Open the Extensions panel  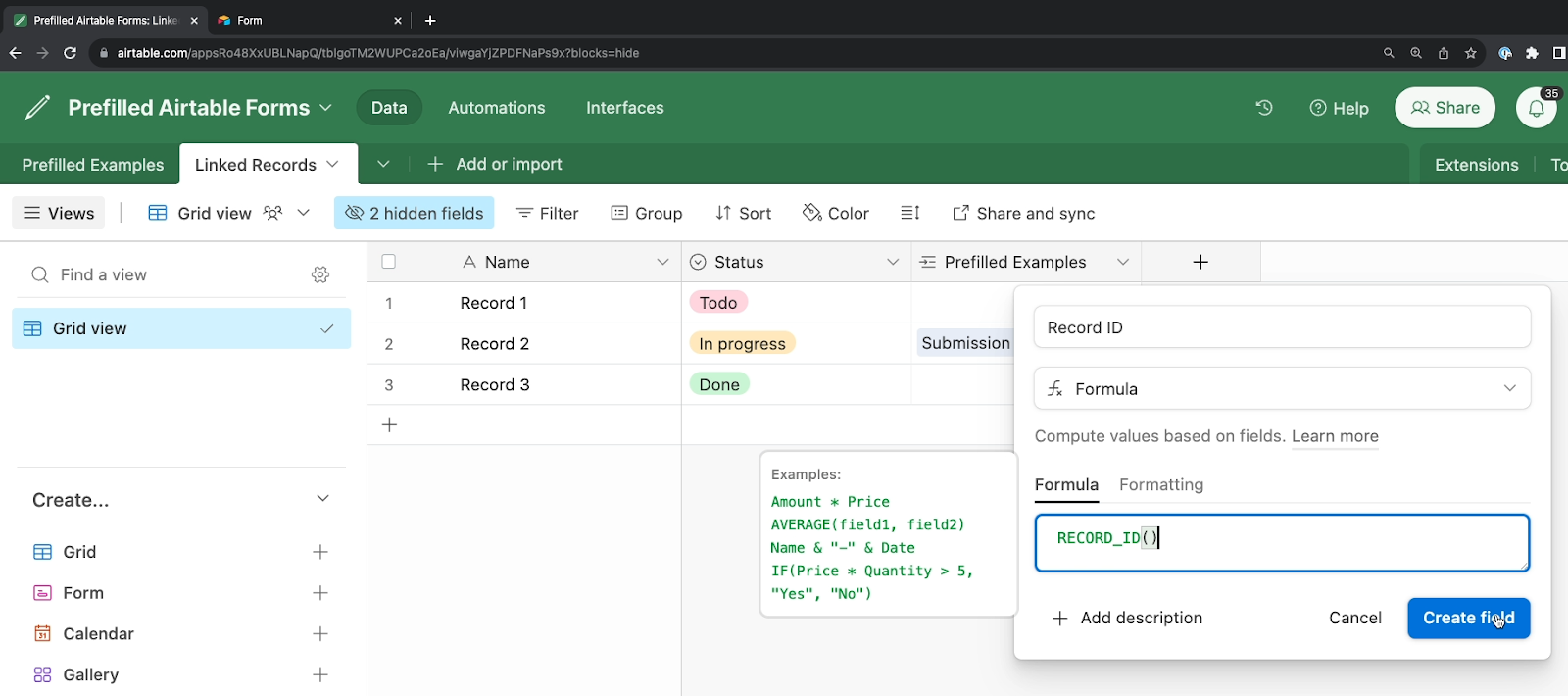(1476, 165)
